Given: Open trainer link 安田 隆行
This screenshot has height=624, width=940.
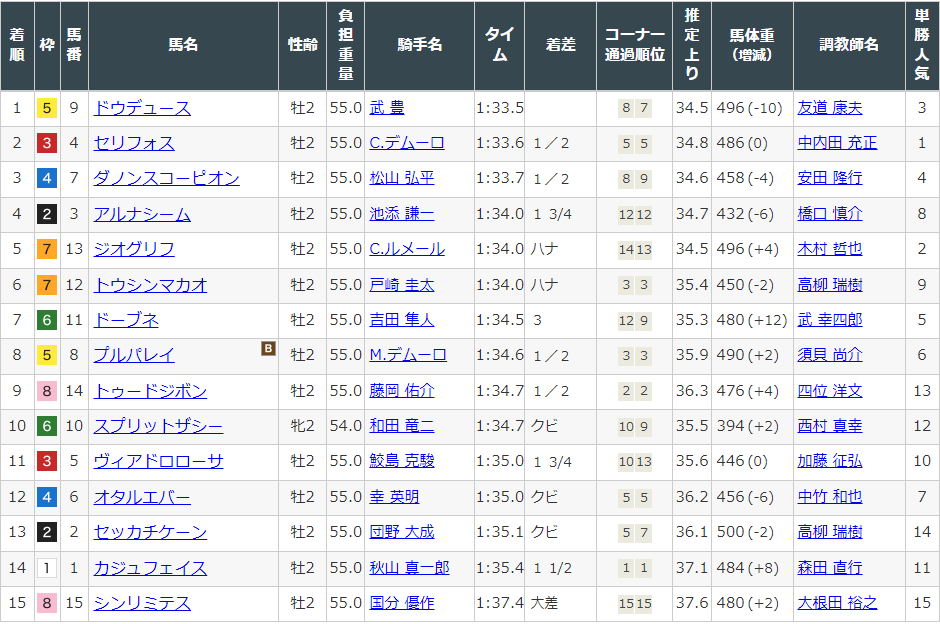Looking at the screenshot, I should (830, 178).
